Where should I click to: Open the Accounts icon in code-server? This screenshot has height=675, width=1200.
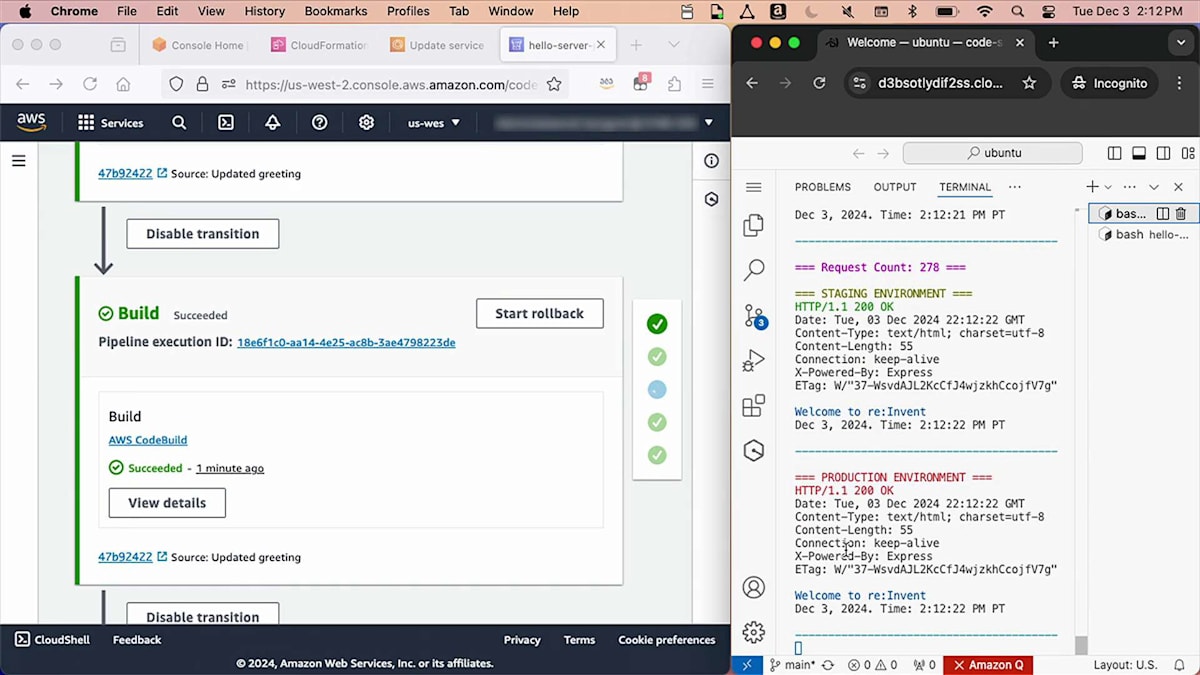754,587
